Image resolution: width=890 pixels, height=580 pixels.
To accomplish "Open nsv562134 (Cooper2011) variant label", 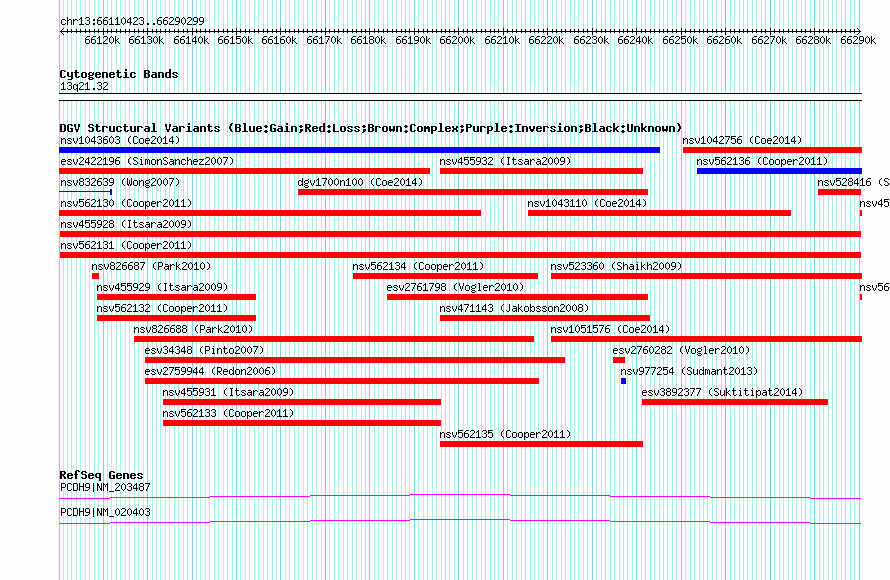I will click(x=418, y=266).
